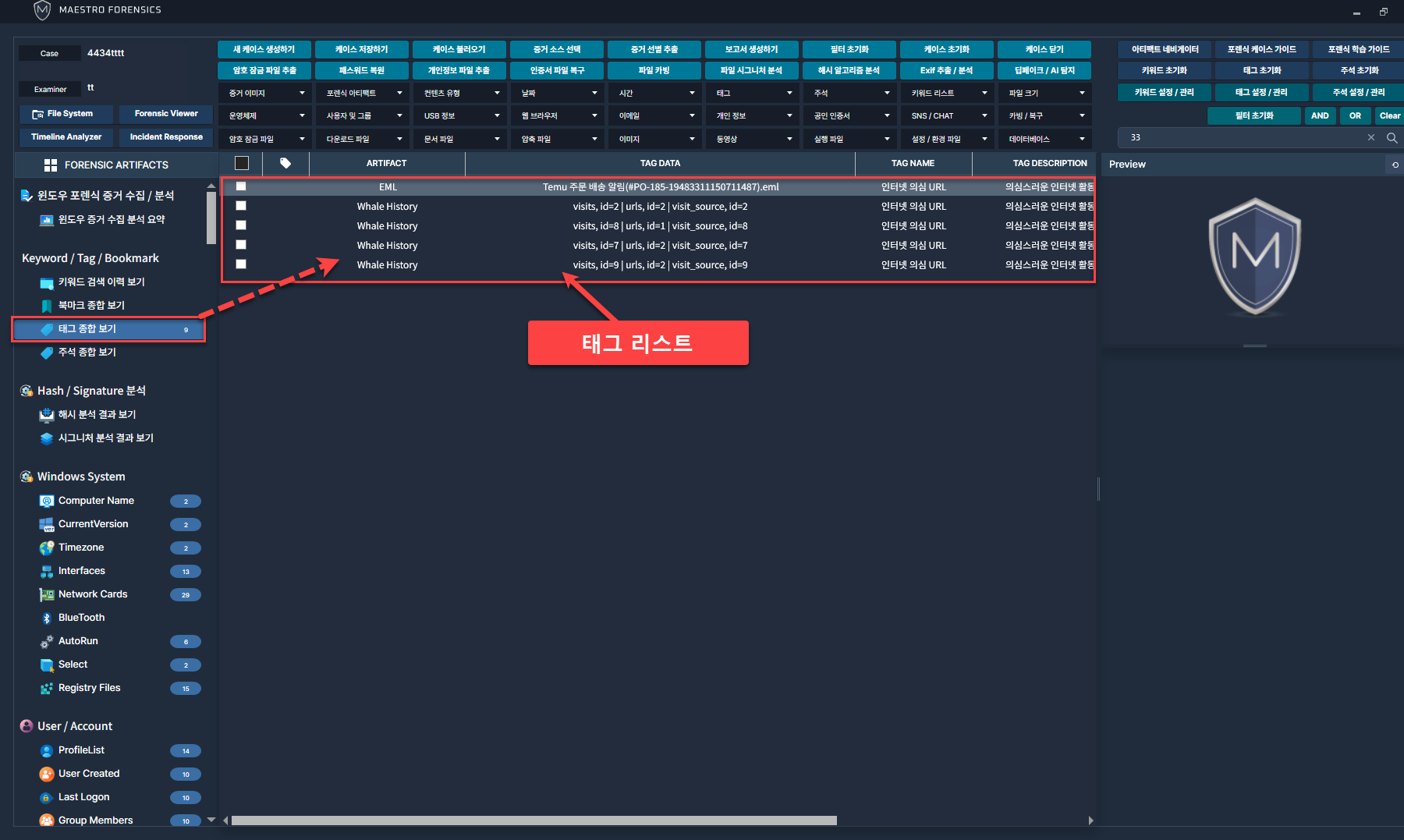
Task: Toggle the select-all checkbox in table header
Action: click(x=242, y=164)
